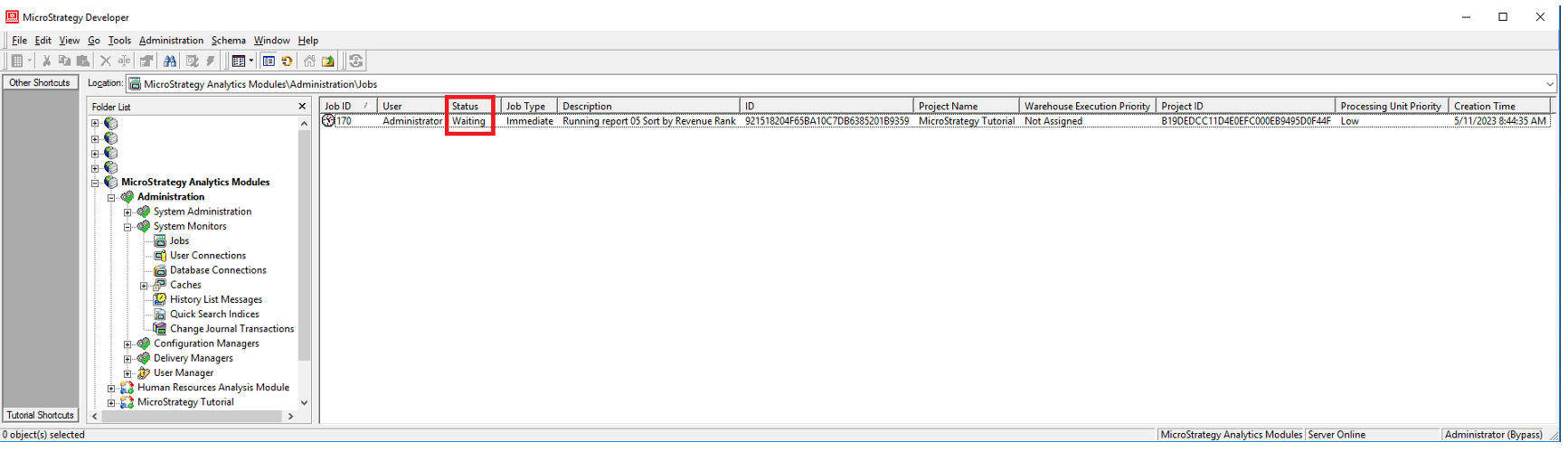Close the Folder List pane
Viewport: 1568px width, 461px height.
click(302, 107)
